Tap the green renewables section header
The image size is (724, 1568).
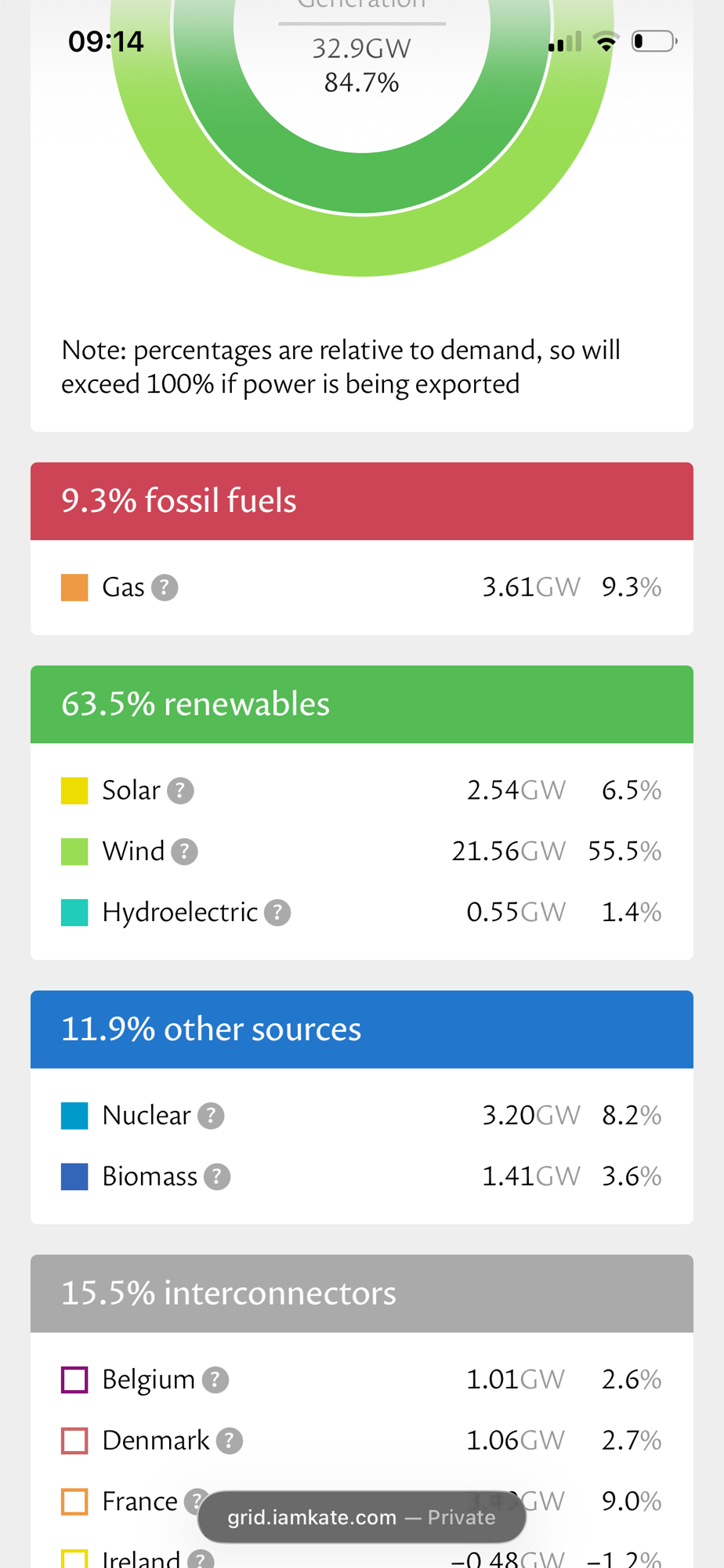(361, 704)
